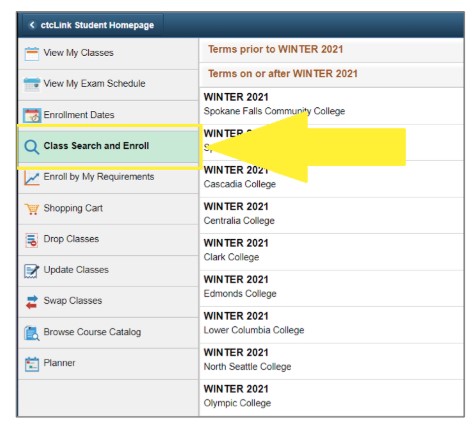Choose WINTER 2021 Centralia College

331,215
